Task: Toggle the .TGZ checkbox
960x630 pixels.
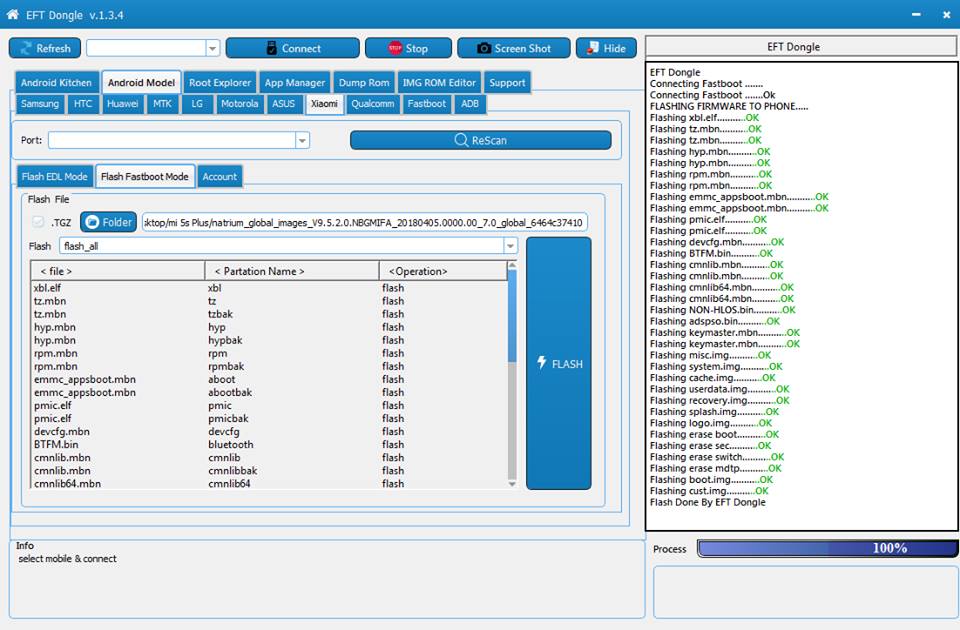Action: (38, 222)
